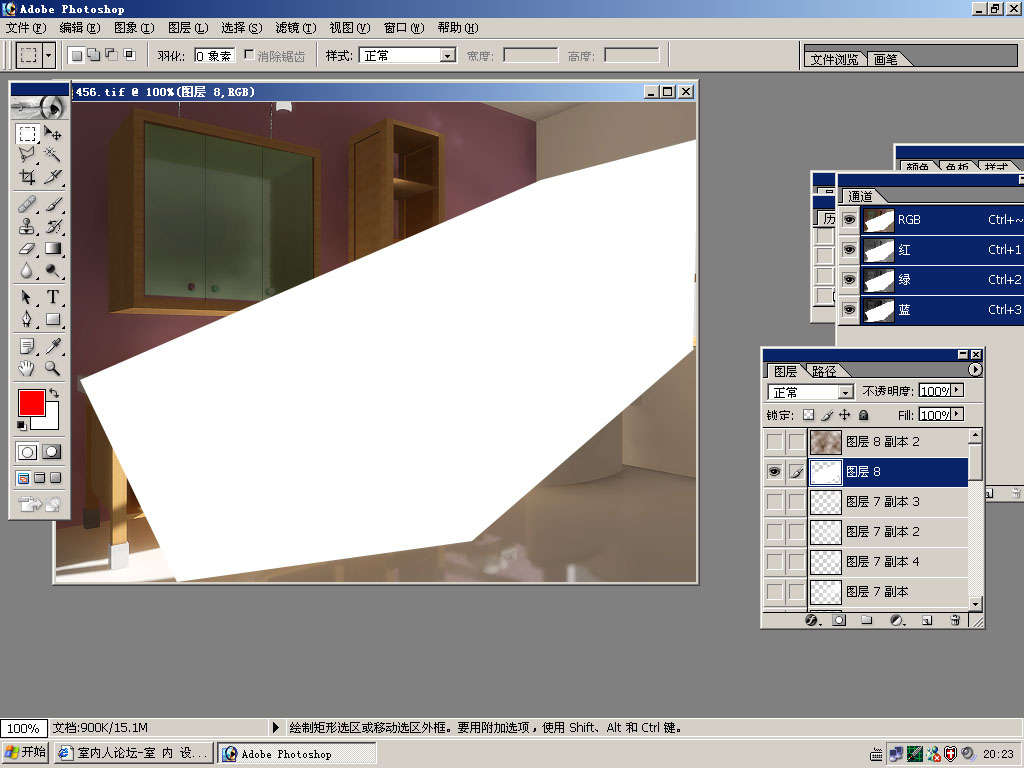
Task: Select the Healing Brush tool
Action: tap(27, 204)
